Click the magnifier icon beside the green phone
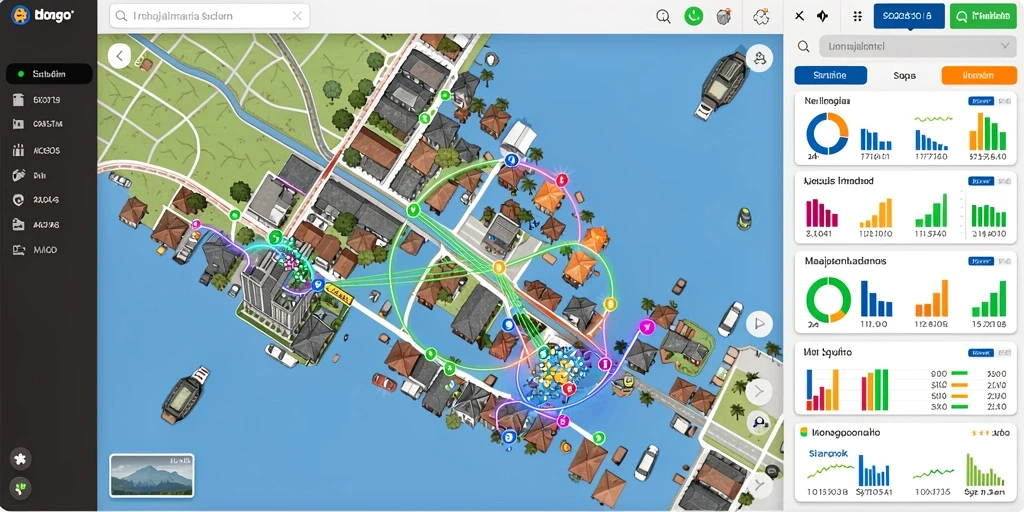 tap(663, 17)
